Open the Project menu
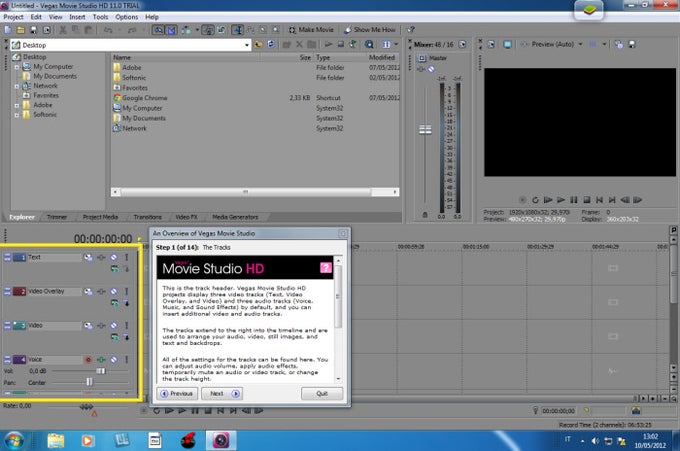The width and height of the screenshot is (680, 451). [13, 17]
